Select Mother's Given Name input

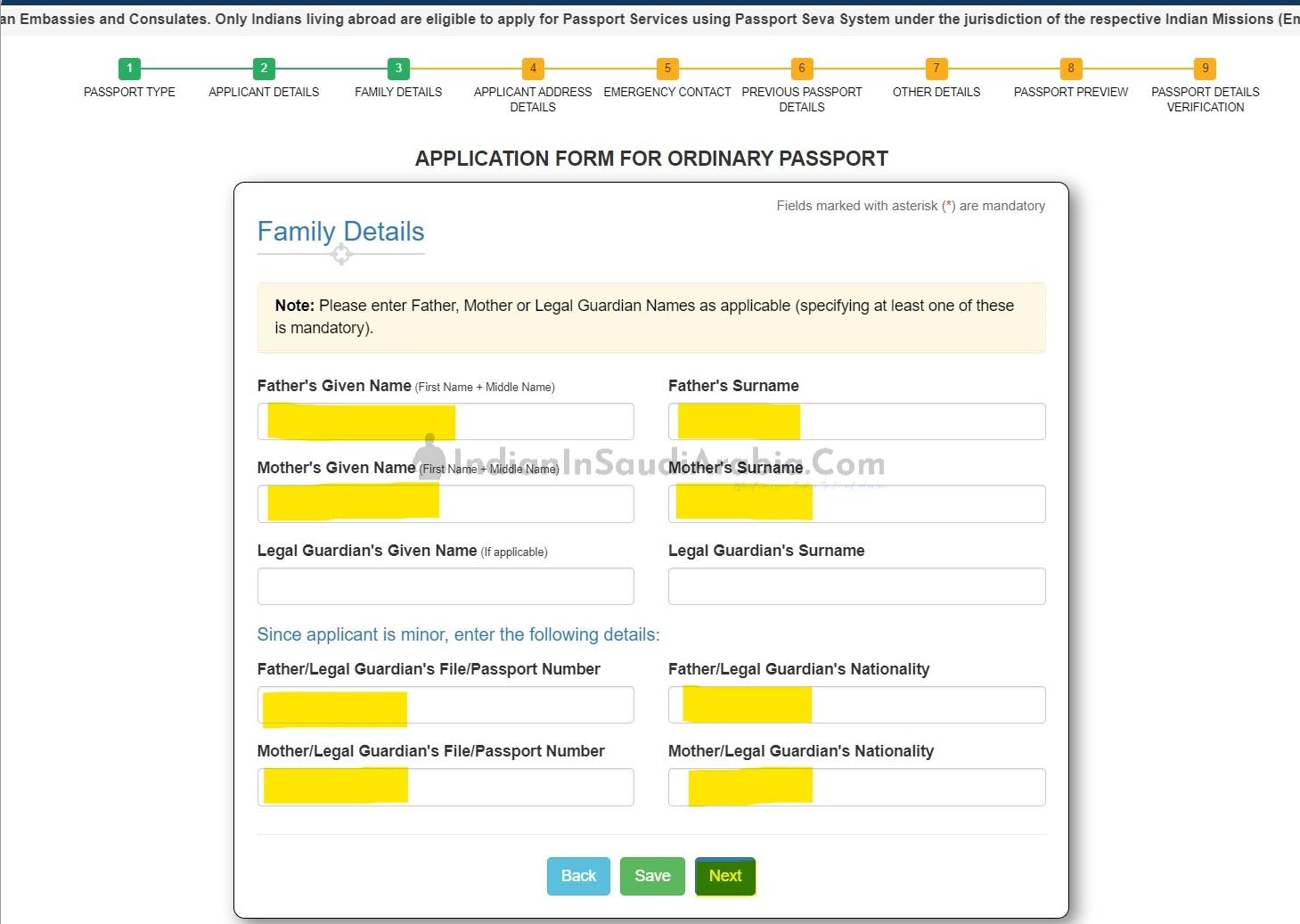point(446,503)
